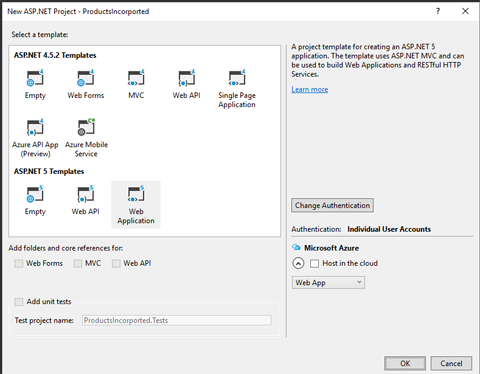
Task: Choose the ASP.NET 5 Web API template icon
Action: coord(86,194)
